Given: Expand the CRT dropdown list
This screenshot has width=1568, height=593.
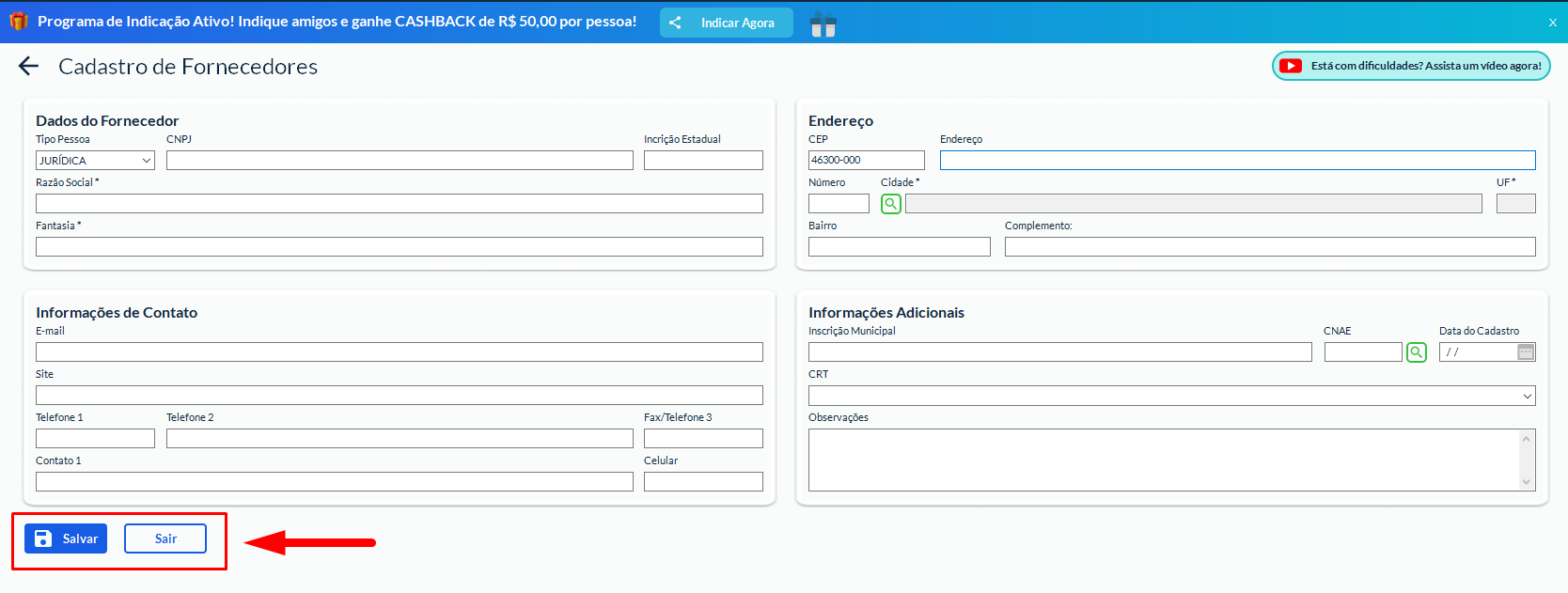Looking at the screenshot, I should coord(1171,396).
